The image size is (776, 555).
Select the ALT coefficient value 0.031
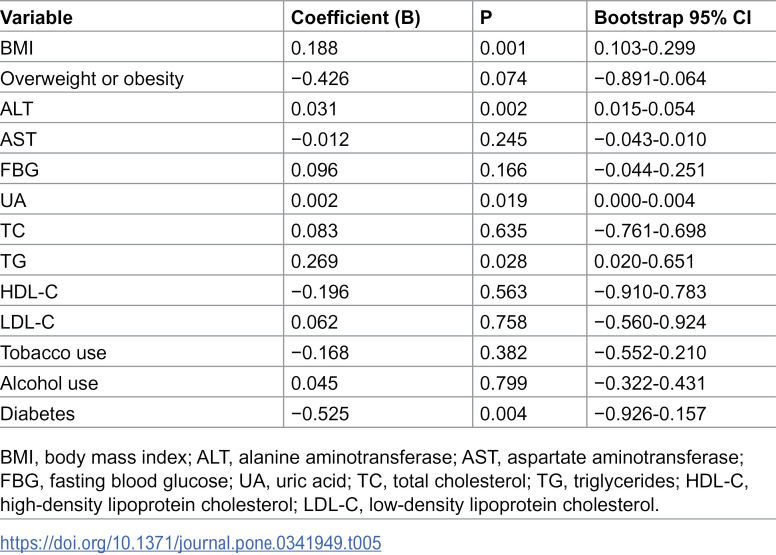[x=314, y=109]
